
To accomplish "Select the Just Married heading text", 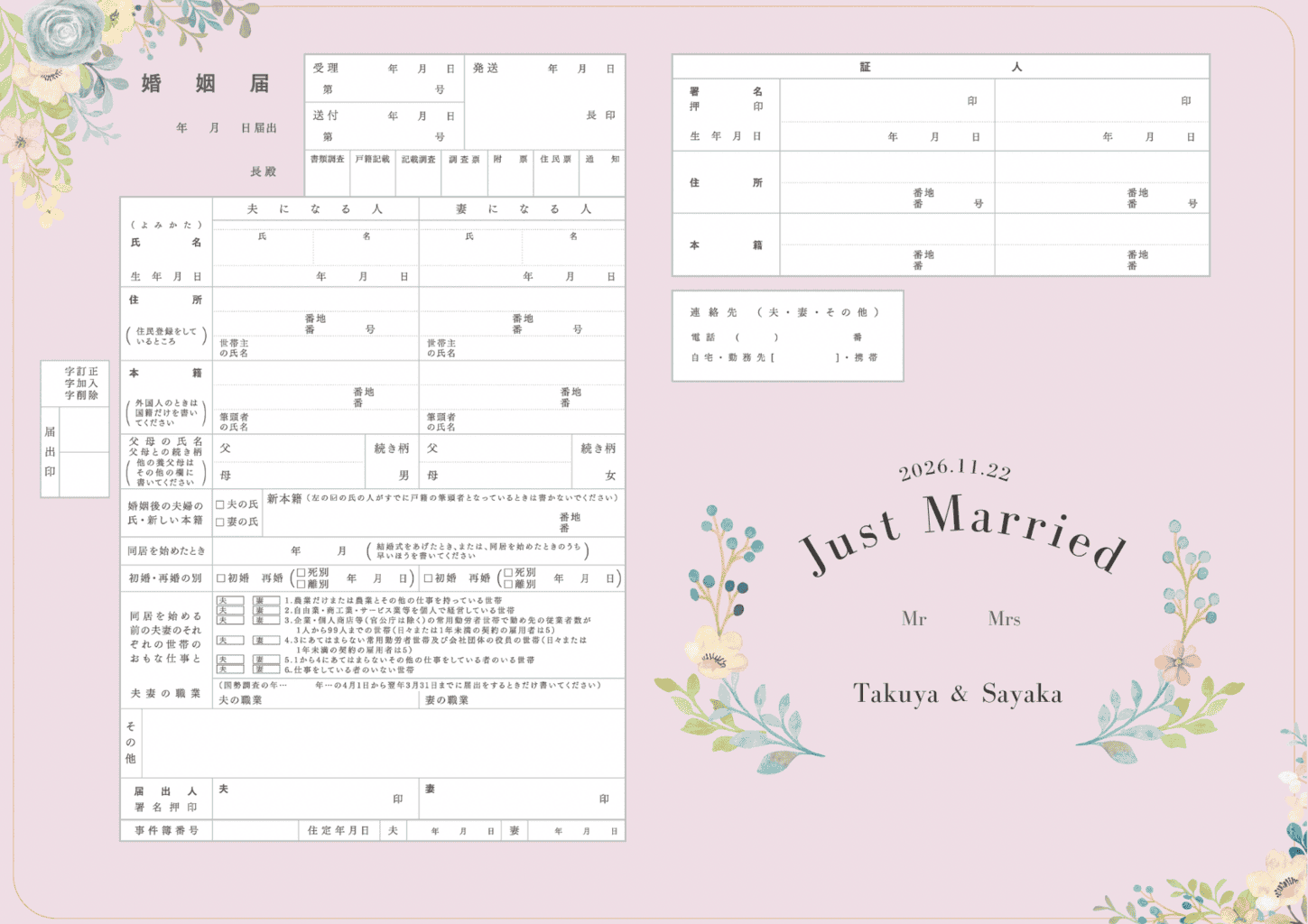I will pyautogui.click(x=962, y=532).
